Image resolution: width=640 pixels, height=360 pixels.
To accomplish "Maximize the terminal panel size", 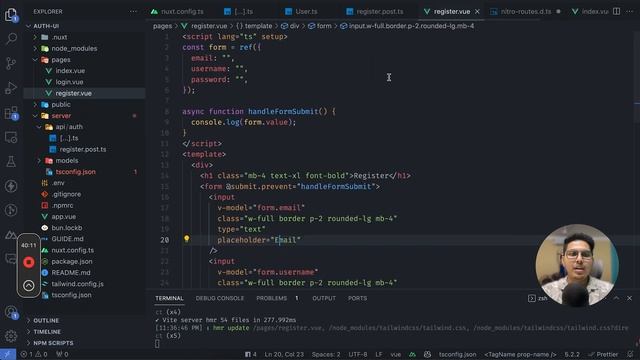I will coord(616,298).
